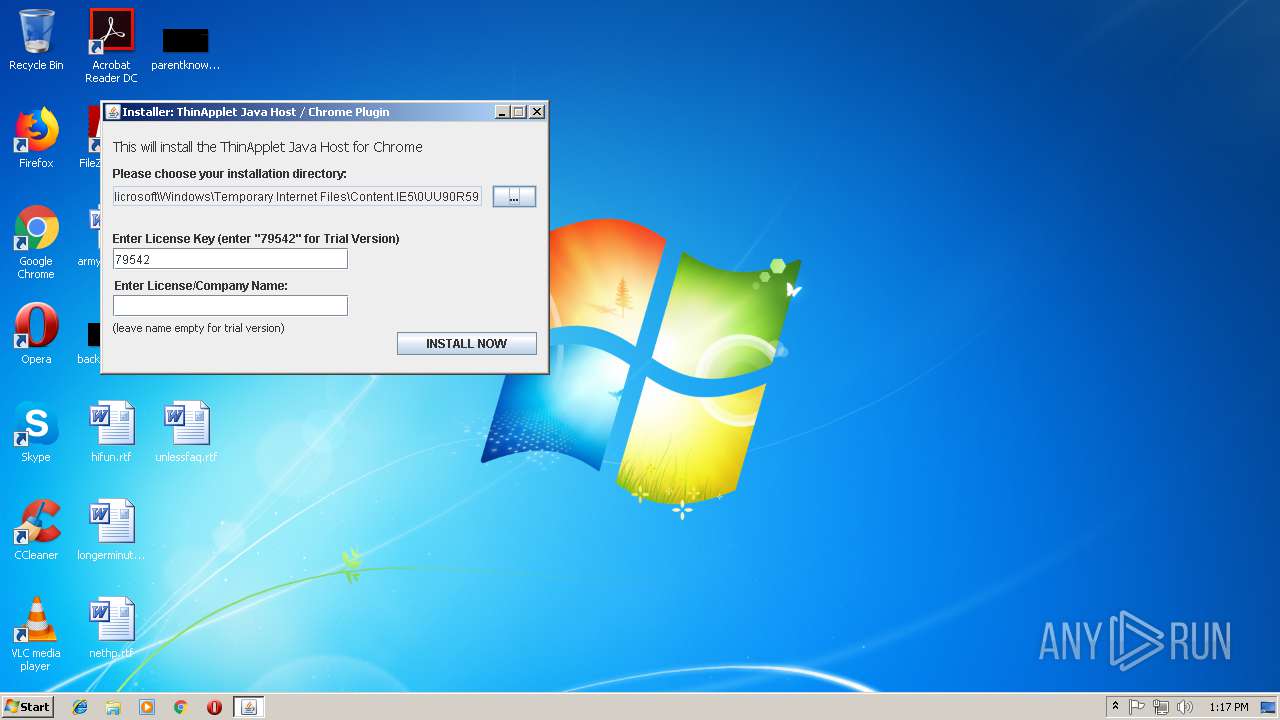
Task: Open the volume speaker tray icon
Action: pos(1185,707)
